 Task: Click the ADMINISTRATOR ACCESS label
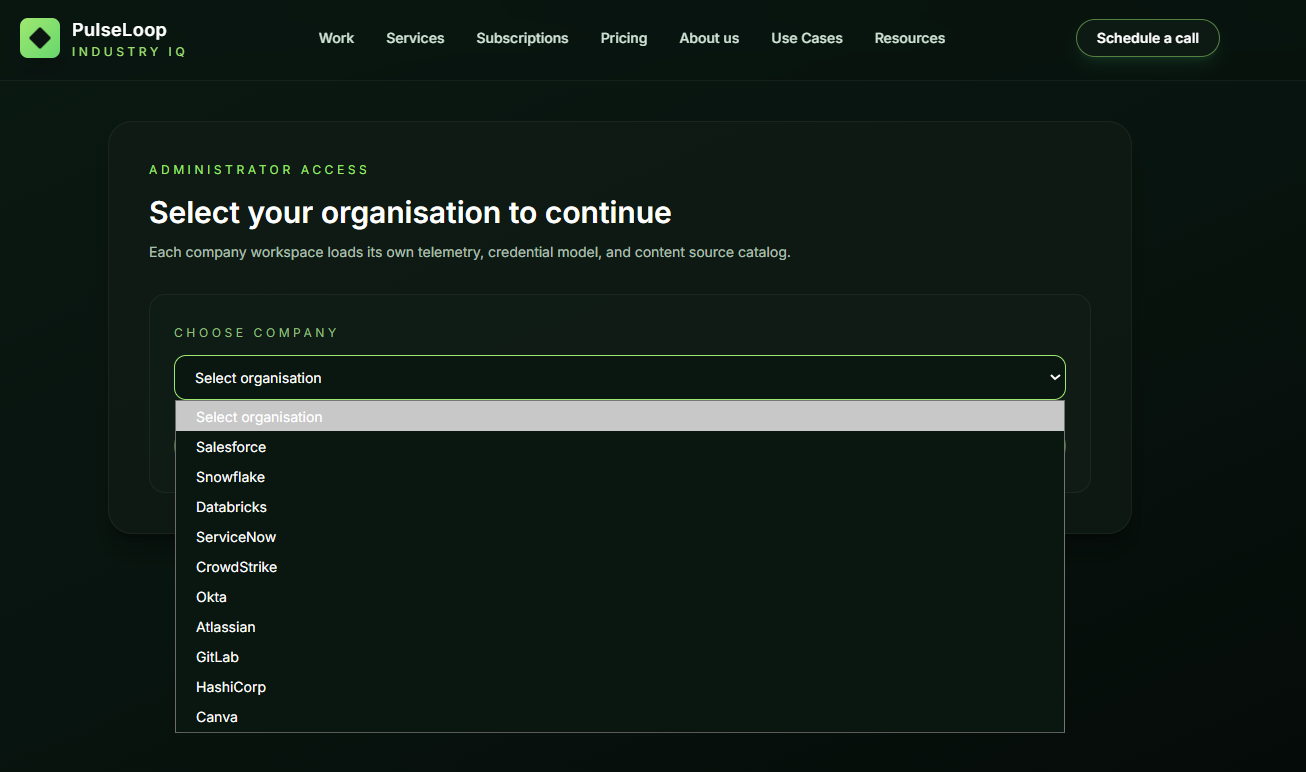259,170
